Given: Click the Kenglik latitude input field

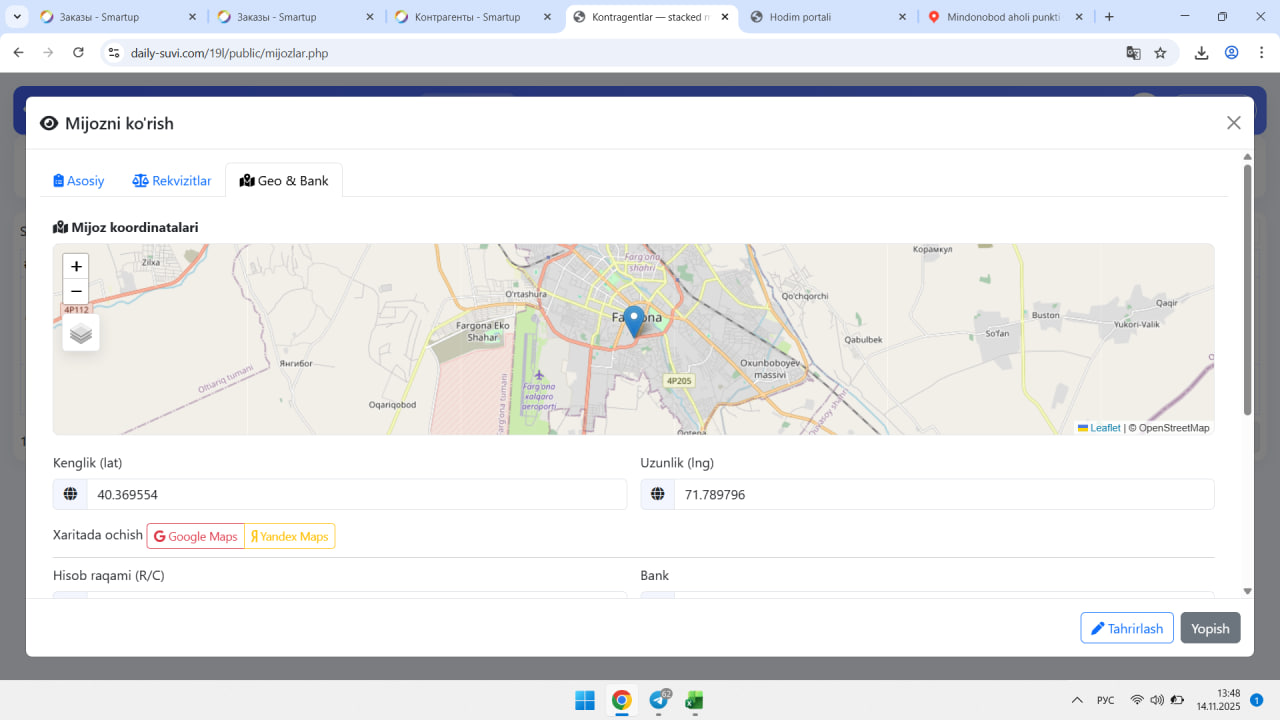Looking at the screenshot, I should [x=356, y=494].
